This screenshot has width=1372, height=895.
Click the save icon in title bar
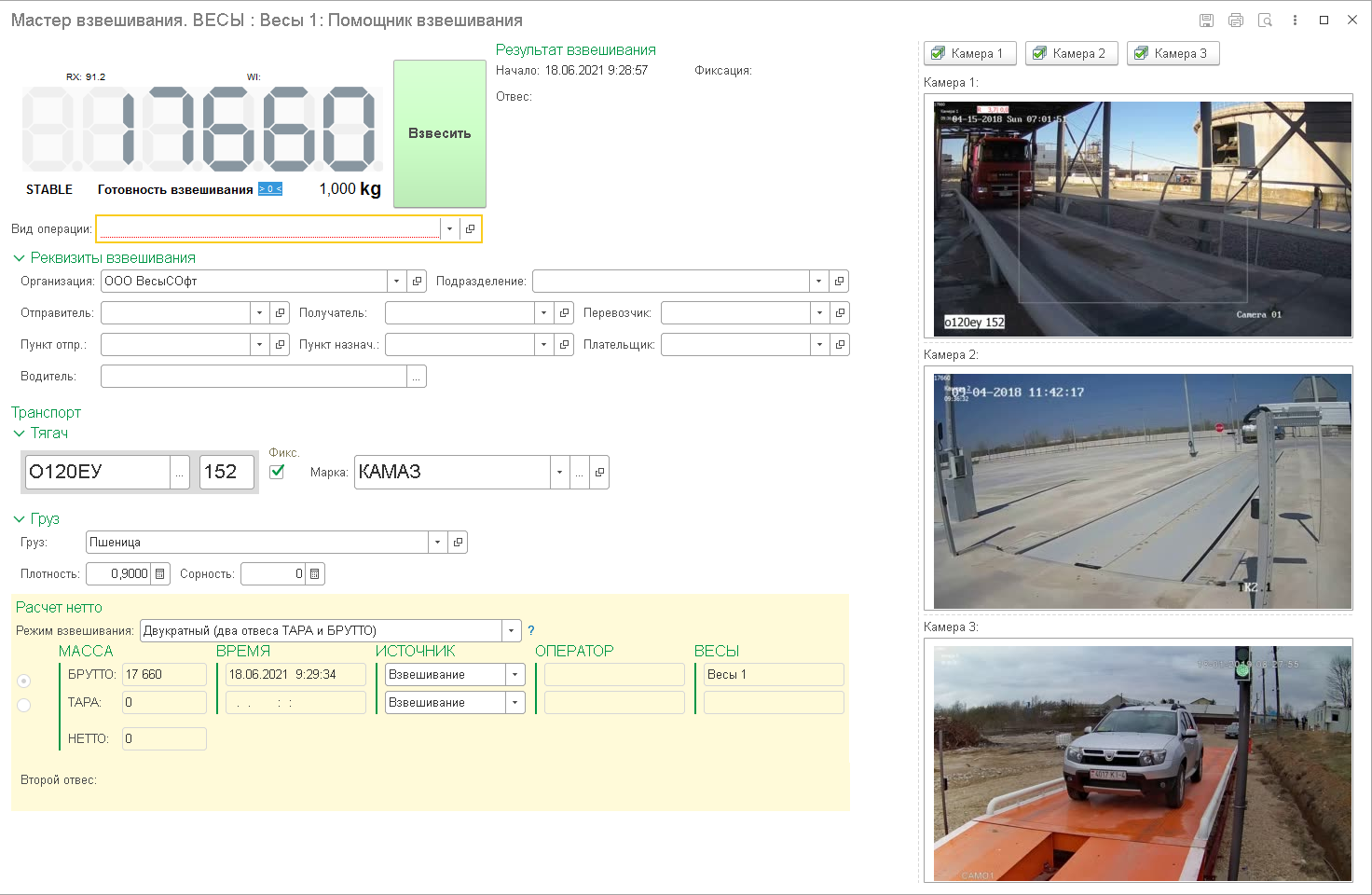click(1206, 21)
